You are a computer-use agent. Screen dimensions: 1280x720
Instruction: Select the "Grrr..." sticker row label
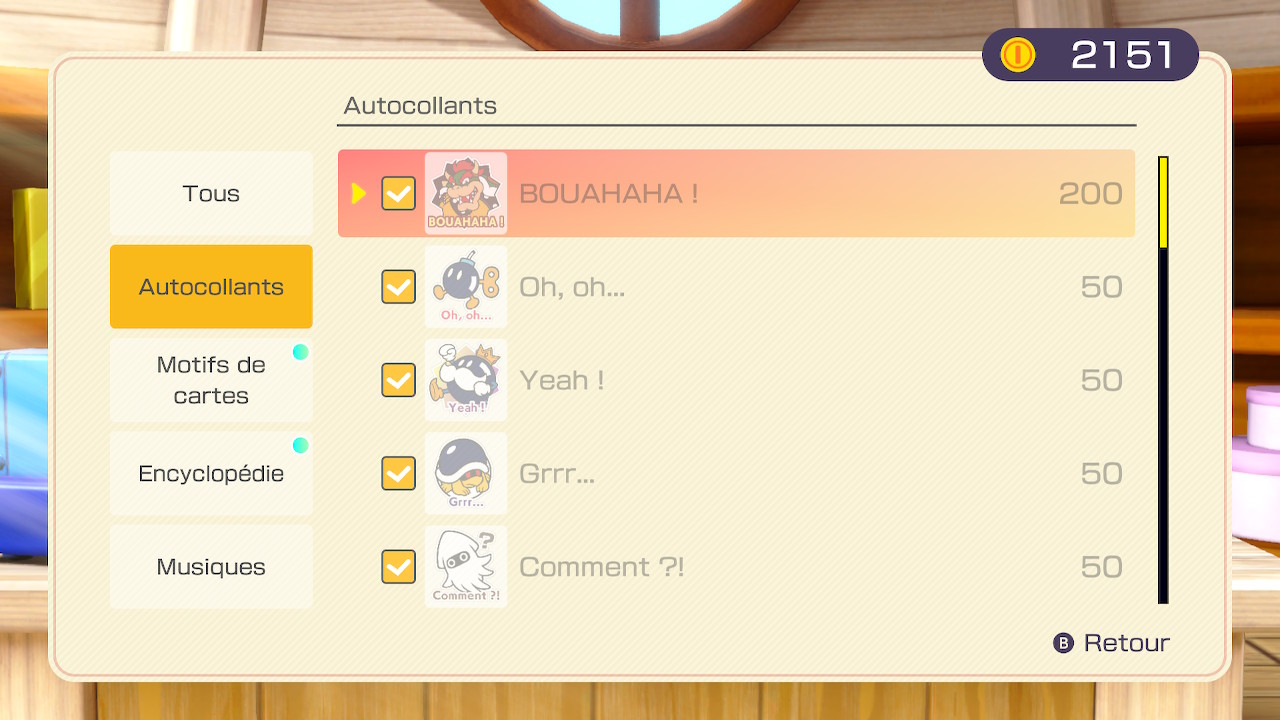click(x=557, y=473)
